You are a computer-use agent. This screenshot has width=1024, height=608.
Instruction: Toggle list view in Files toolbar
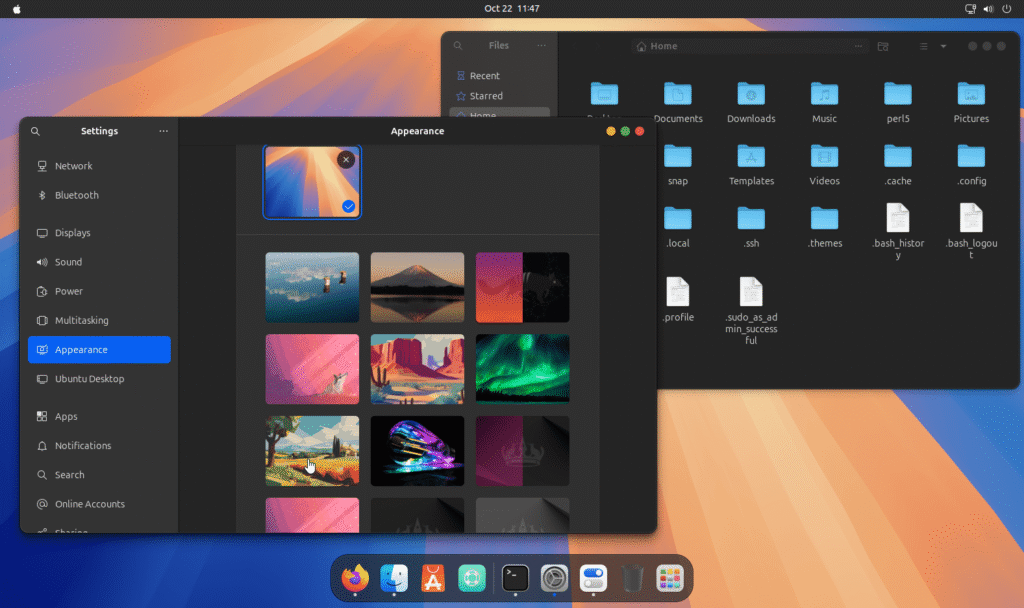[924, 46]
